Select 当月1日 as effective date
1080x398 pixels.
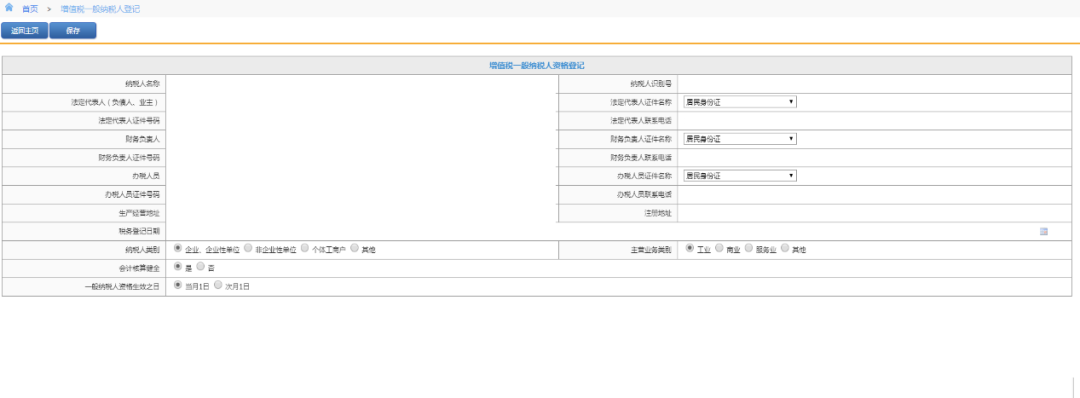(x=178, y=284)
